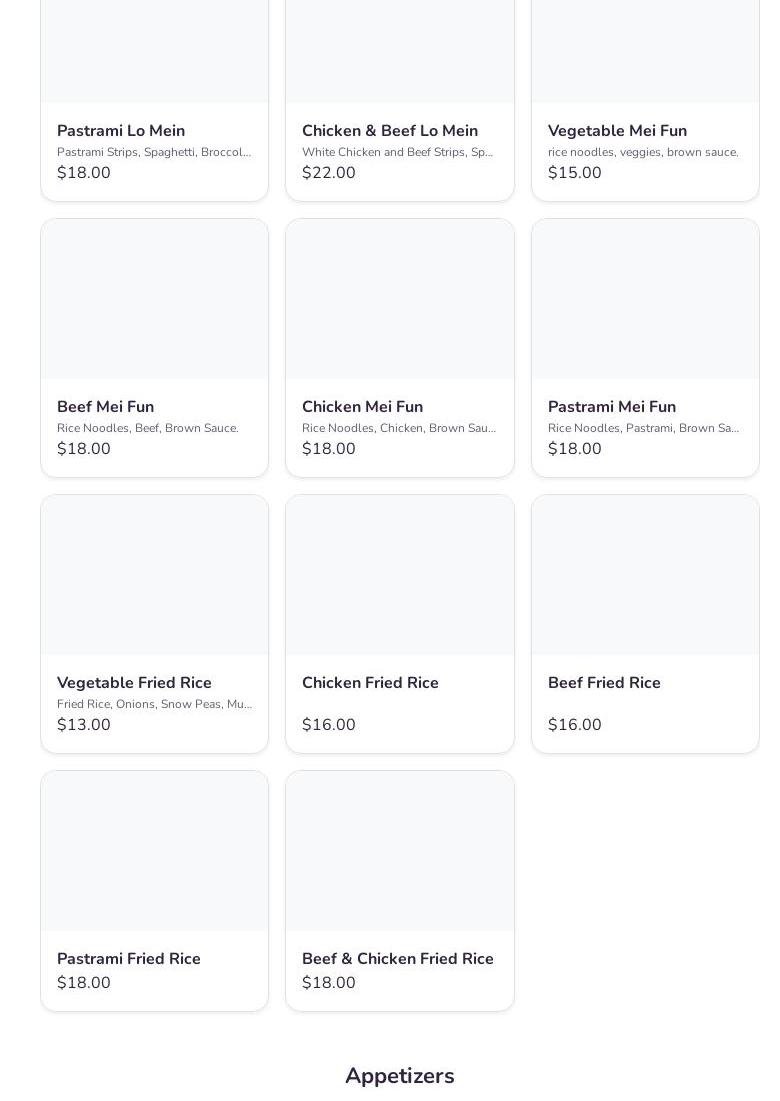Click the Chicken Fried Rice picture area
This screenshot has width=780, height=1101.
(399, 575)
